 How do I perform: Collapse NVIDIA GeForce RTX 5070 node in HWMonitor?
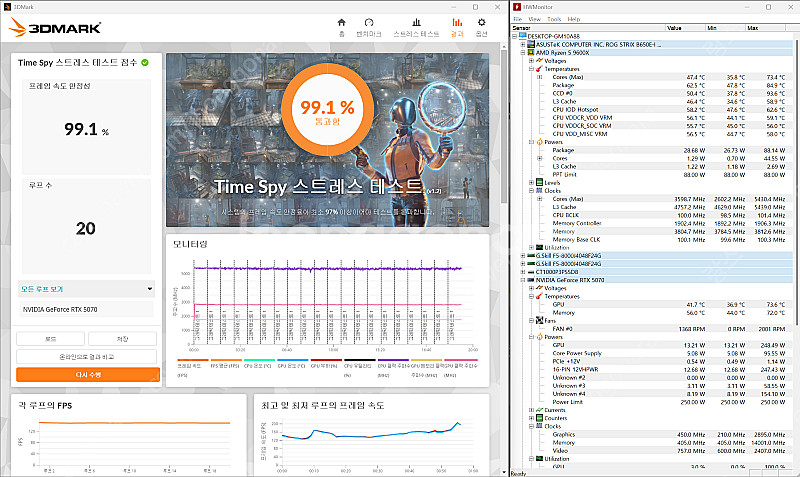[523, 280]
